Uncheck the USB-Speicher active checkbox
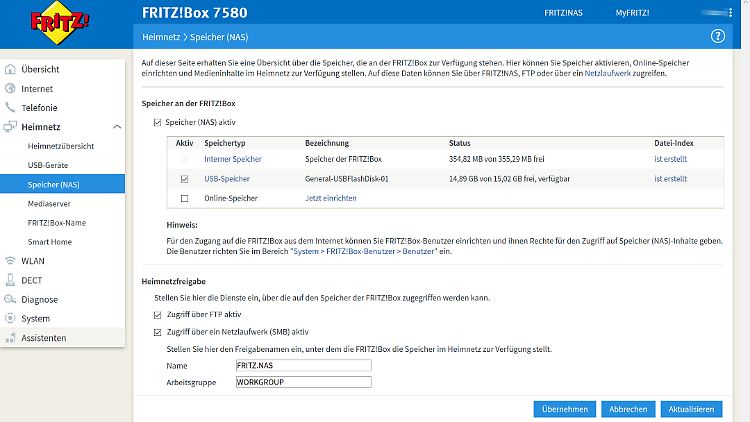 click(x=184, y=179)
